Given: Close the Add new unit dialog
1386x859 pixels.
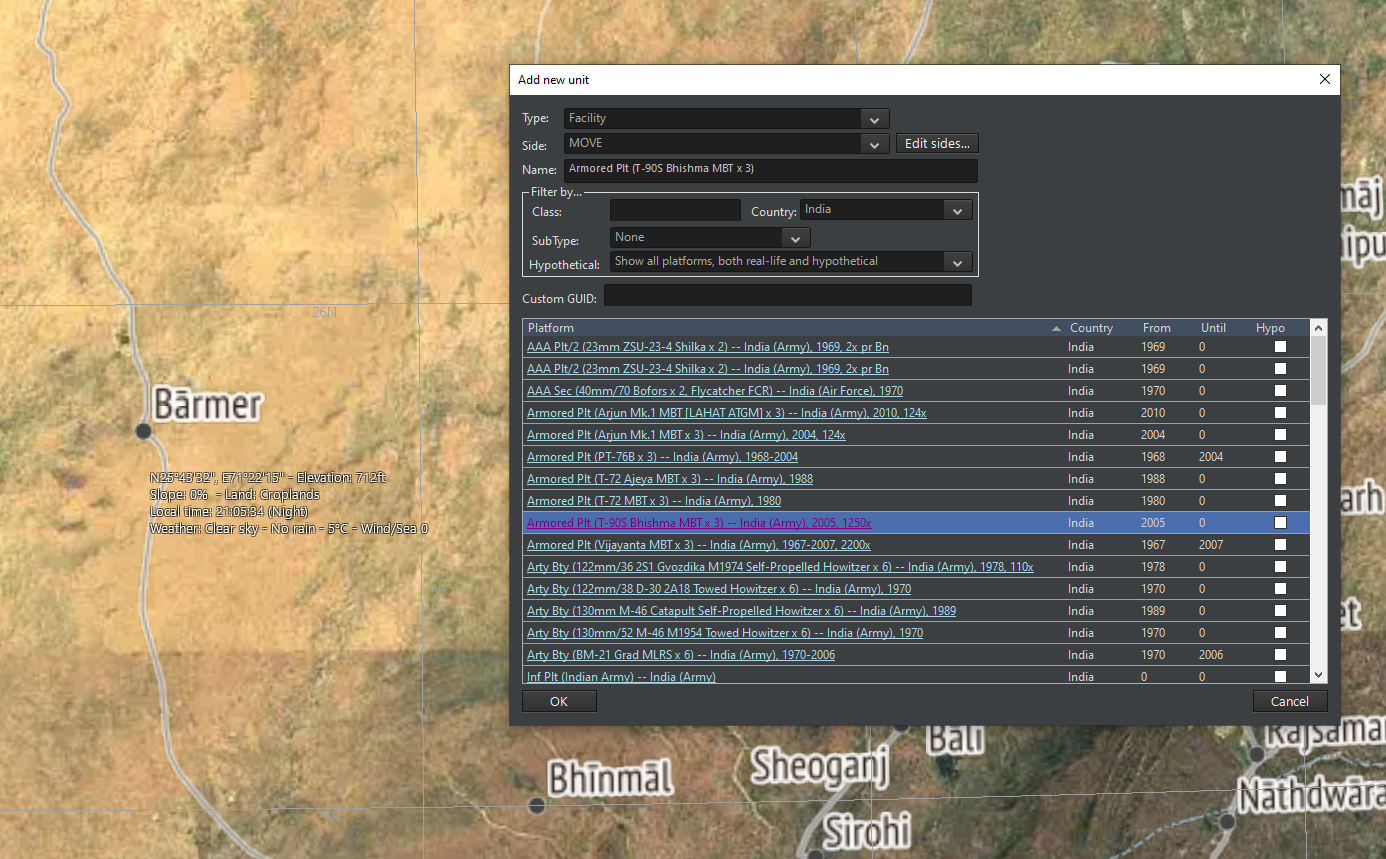Looking at the screenshot, I should pos(1325,79).
